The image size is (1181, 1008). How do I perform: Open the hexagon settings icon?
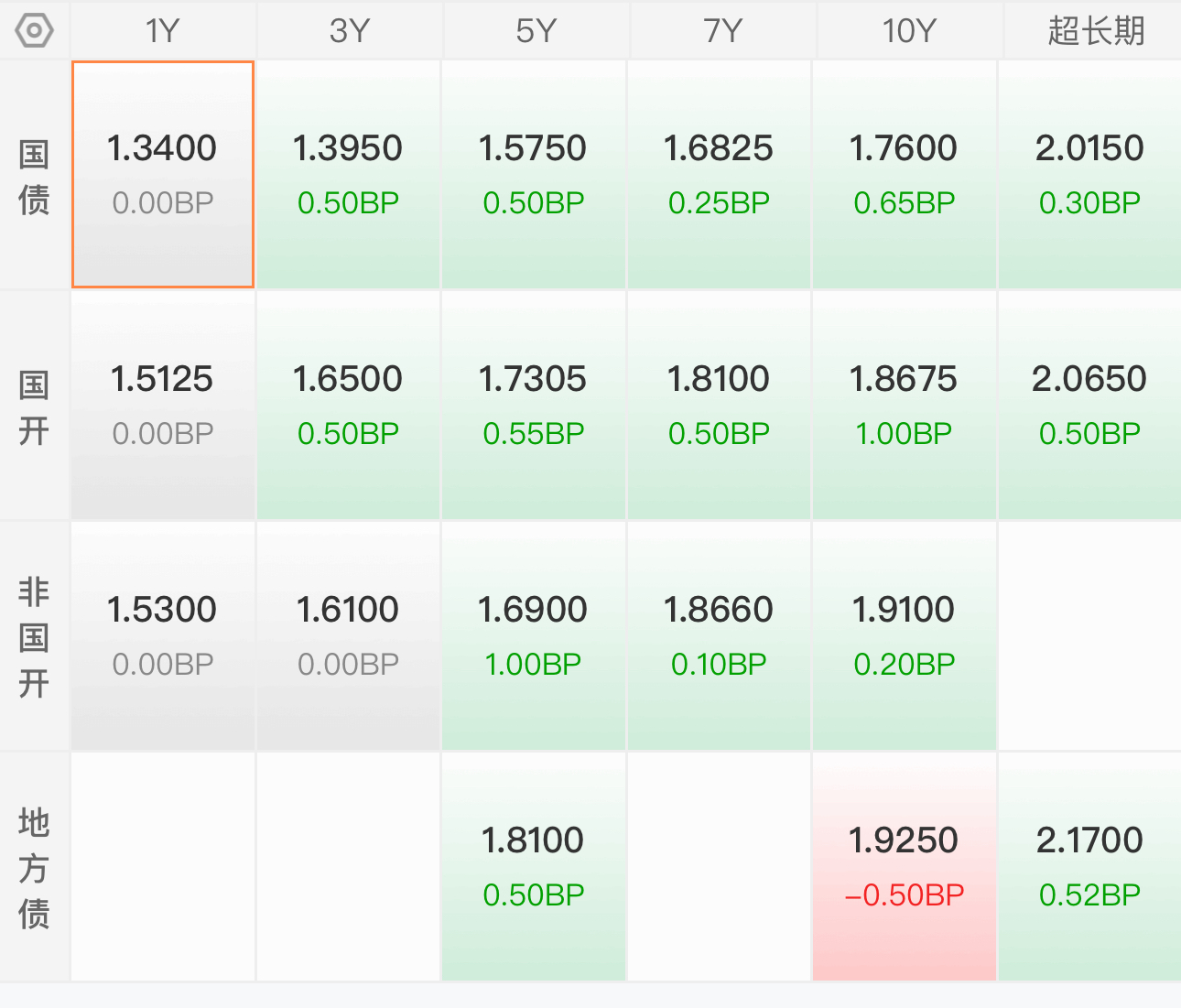[x=34, y=31]
